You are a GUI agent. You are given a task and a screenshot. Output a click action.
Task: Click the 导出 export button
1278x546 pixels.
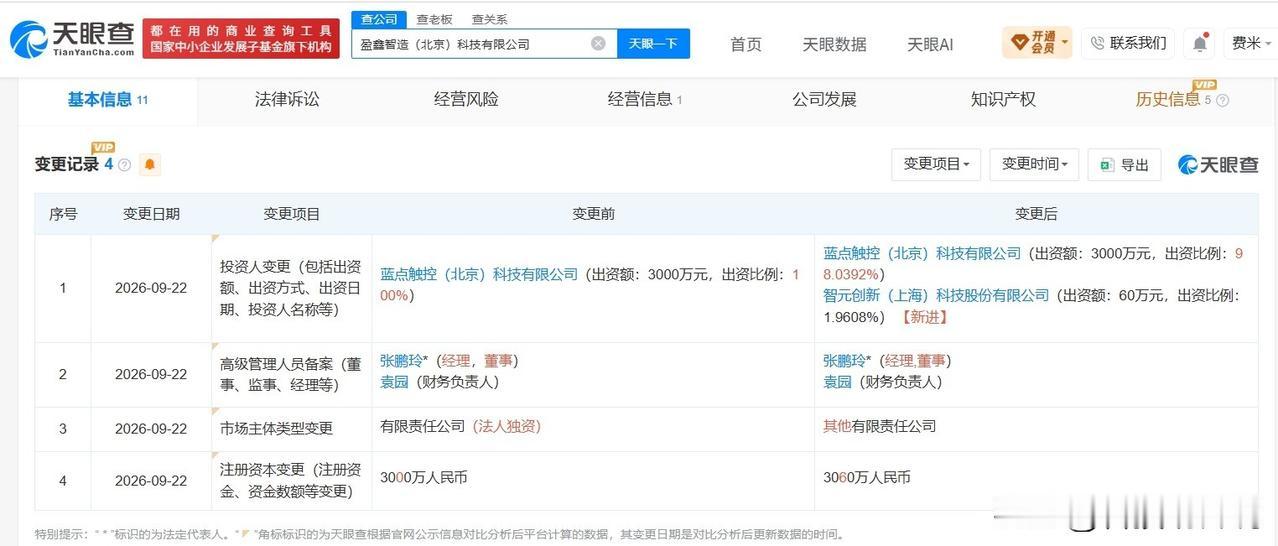(1125, 164)
